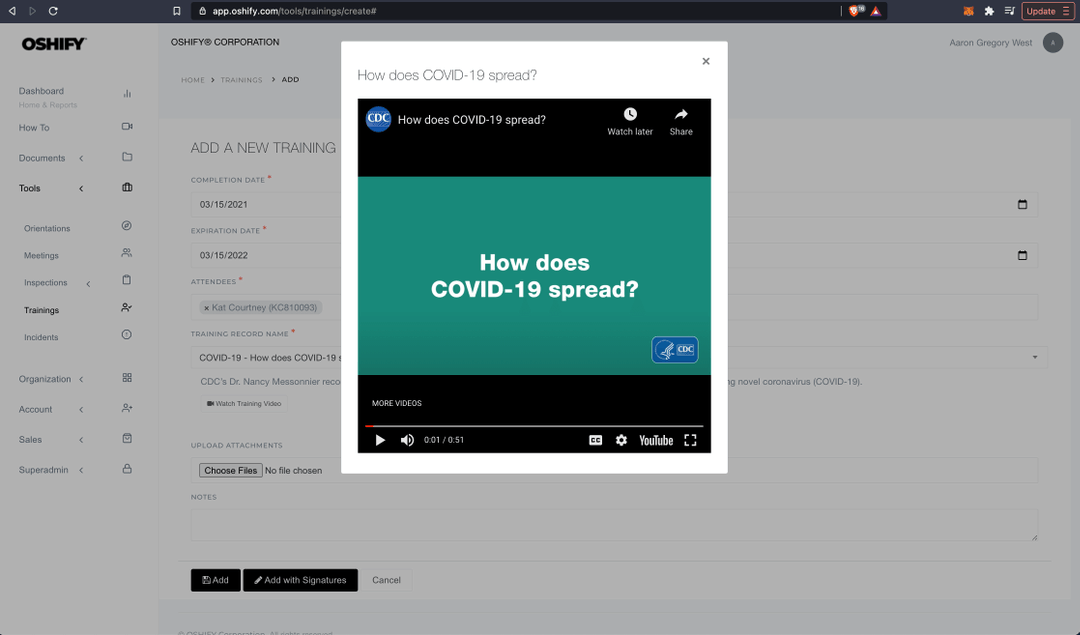The width and height of the screenshot is (1080, 635).
Task: Click How To video camera icon
Action: point(127,127)
